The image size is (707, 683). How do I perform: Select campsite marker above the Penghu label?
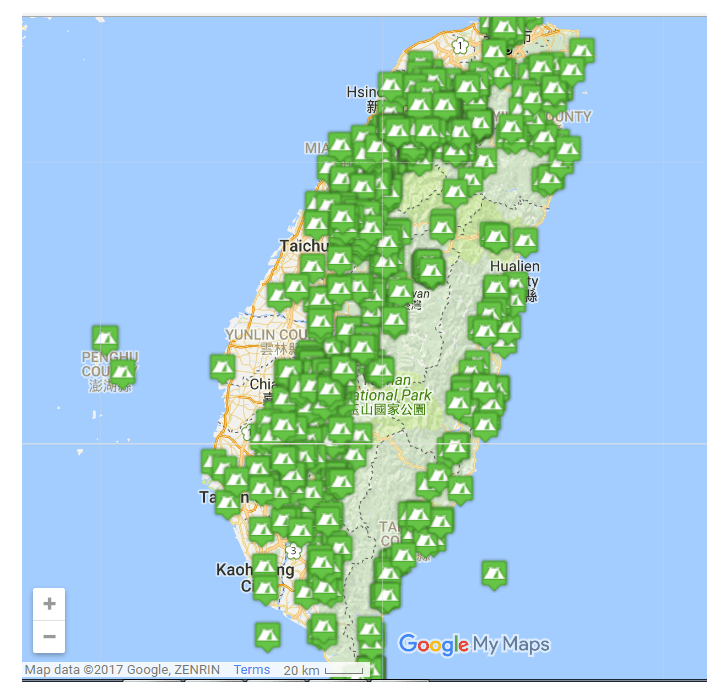click(105, 338)
